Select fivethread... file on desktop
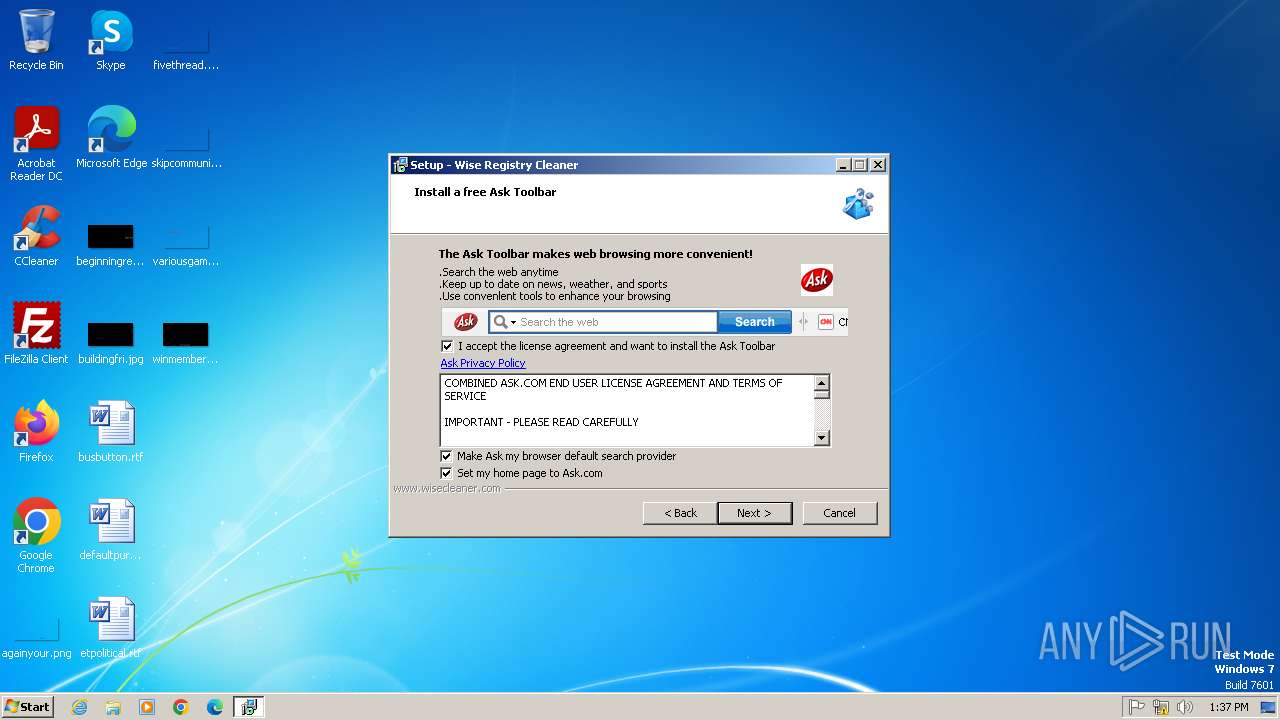The width and height of the screenshot is (1280, 720). coord(185,50)
